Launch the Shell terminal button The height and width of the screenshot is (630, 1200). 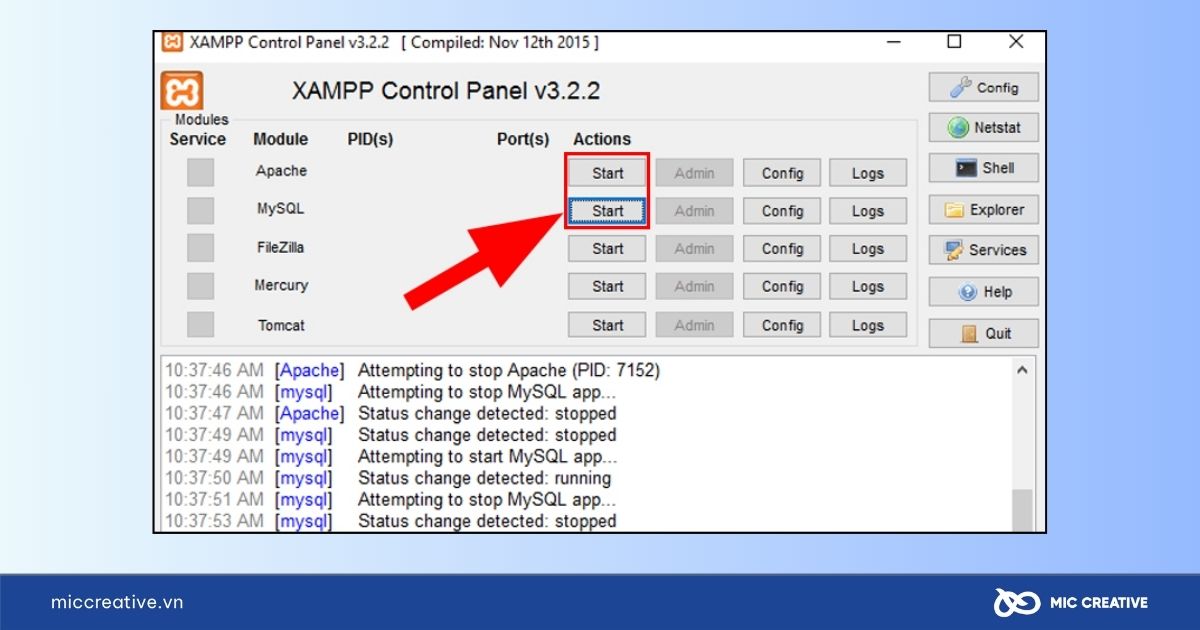point(984,168)
